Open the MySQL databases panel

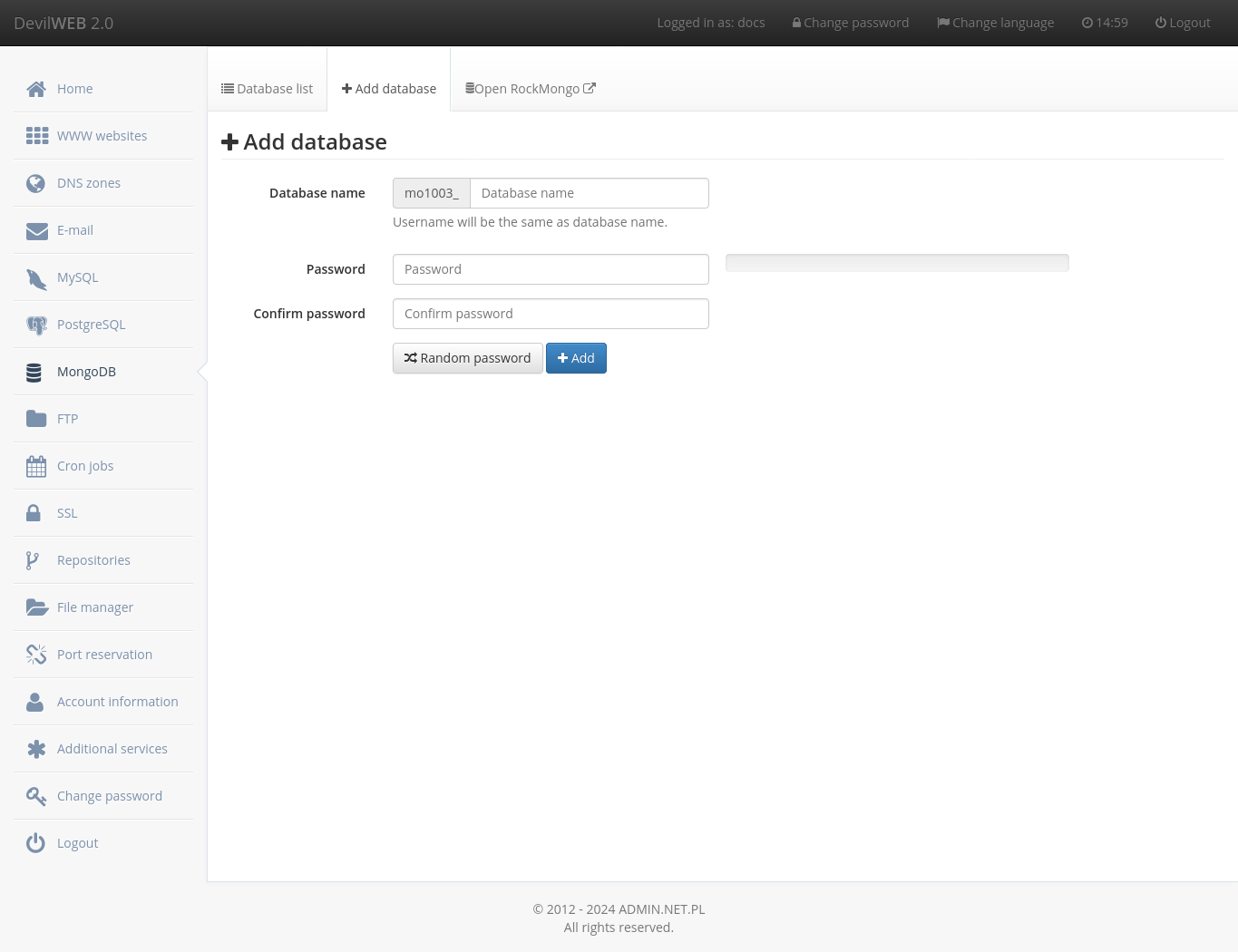(77, 277)
